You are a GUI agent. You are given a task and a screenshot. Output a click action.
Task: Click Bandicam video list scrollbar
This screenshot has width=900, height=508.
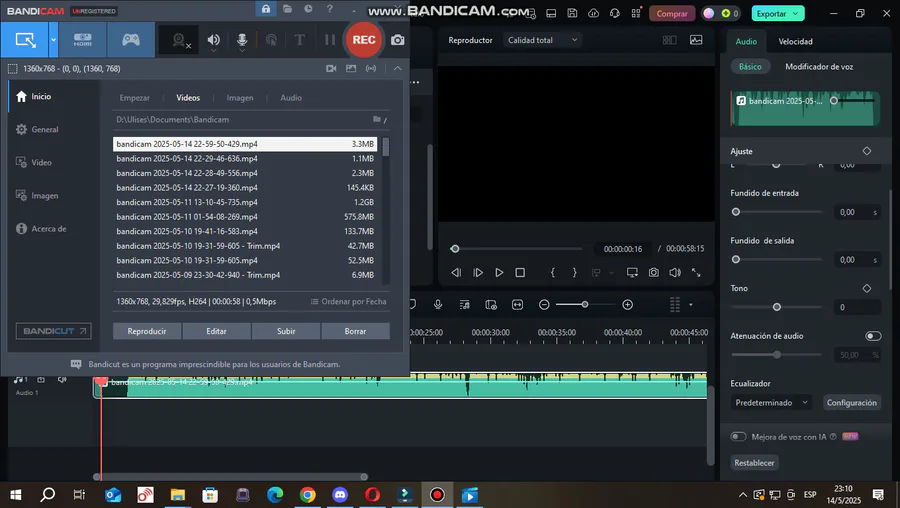pyautogui.click(x=386, y=147)
